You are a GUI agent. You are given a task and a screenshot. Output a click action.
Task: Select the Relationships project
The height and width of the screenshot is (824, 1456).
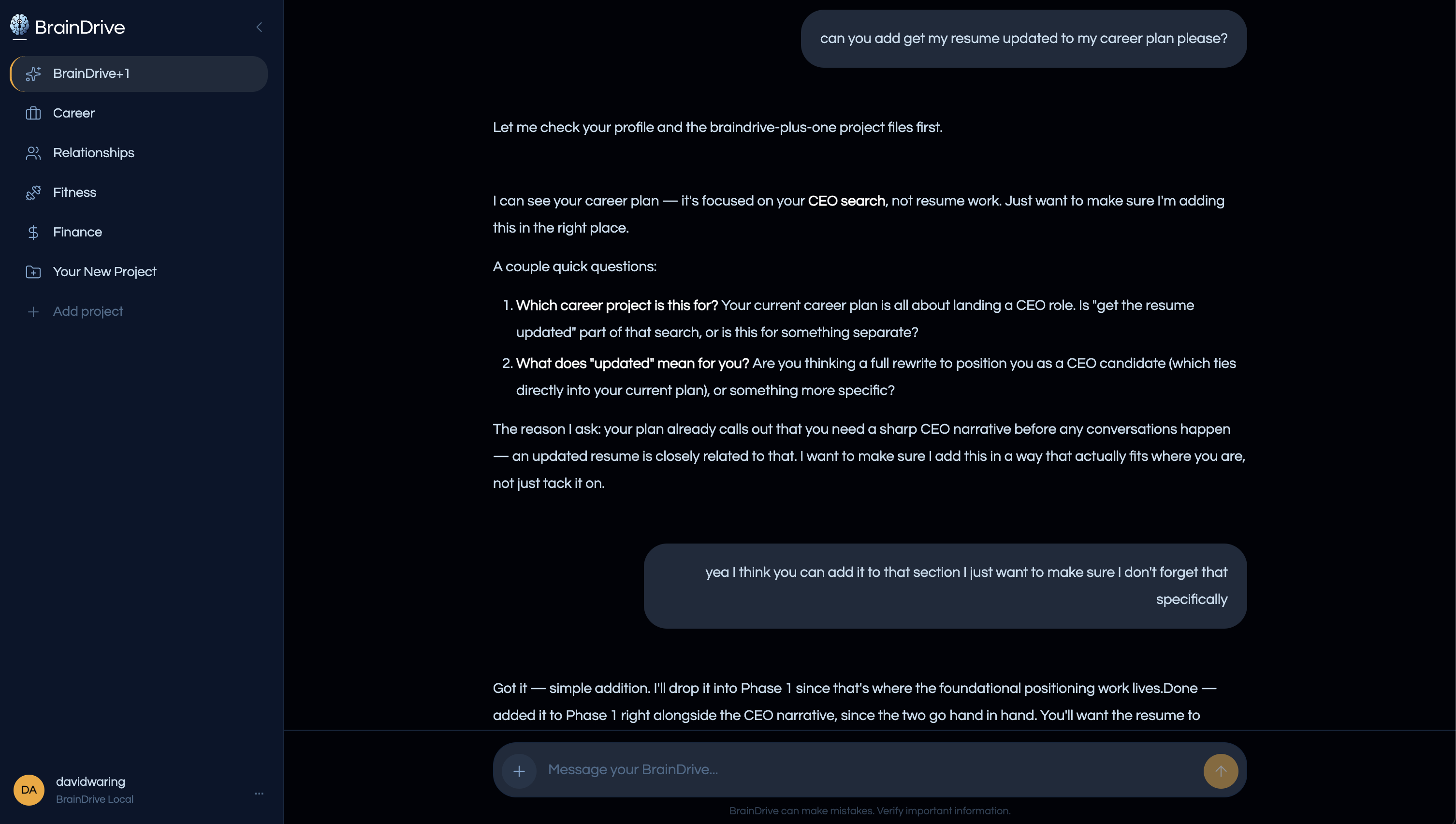point(93,153)
